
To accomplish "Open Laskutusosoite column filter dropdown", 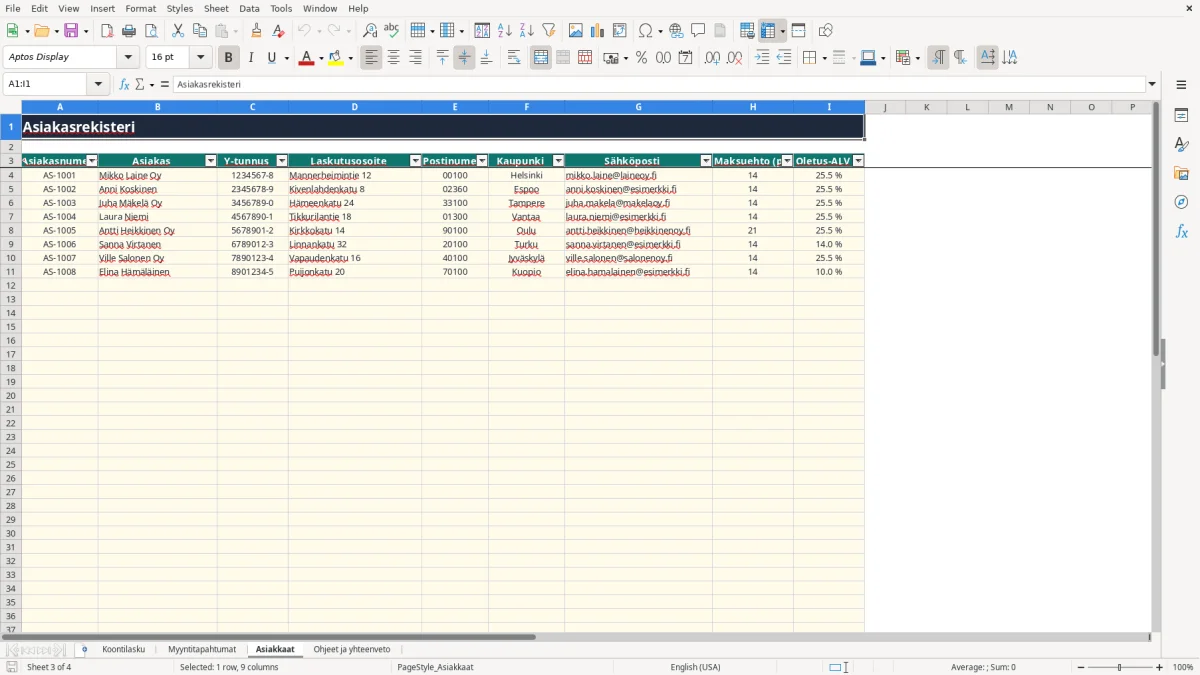I will click(x=415, y=161).
